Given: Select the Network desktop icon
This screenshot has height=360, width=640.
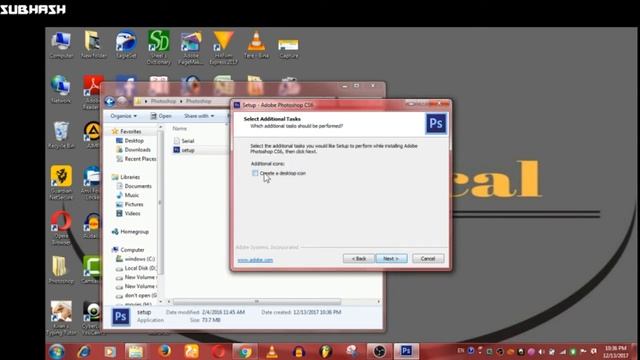Looking at the screenshot, I should click(61, 89).
